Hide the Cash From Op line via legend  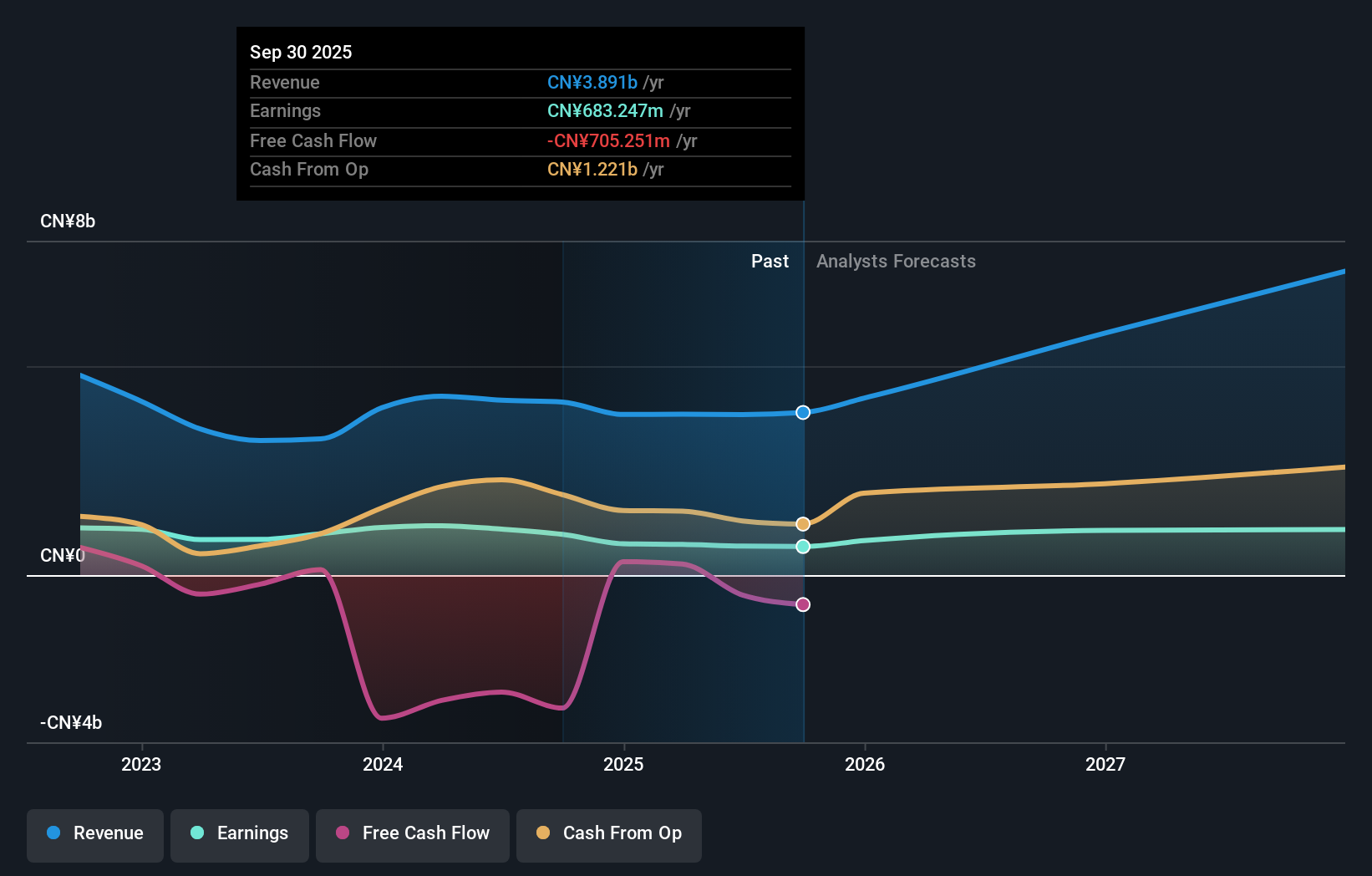coord(609,833)
